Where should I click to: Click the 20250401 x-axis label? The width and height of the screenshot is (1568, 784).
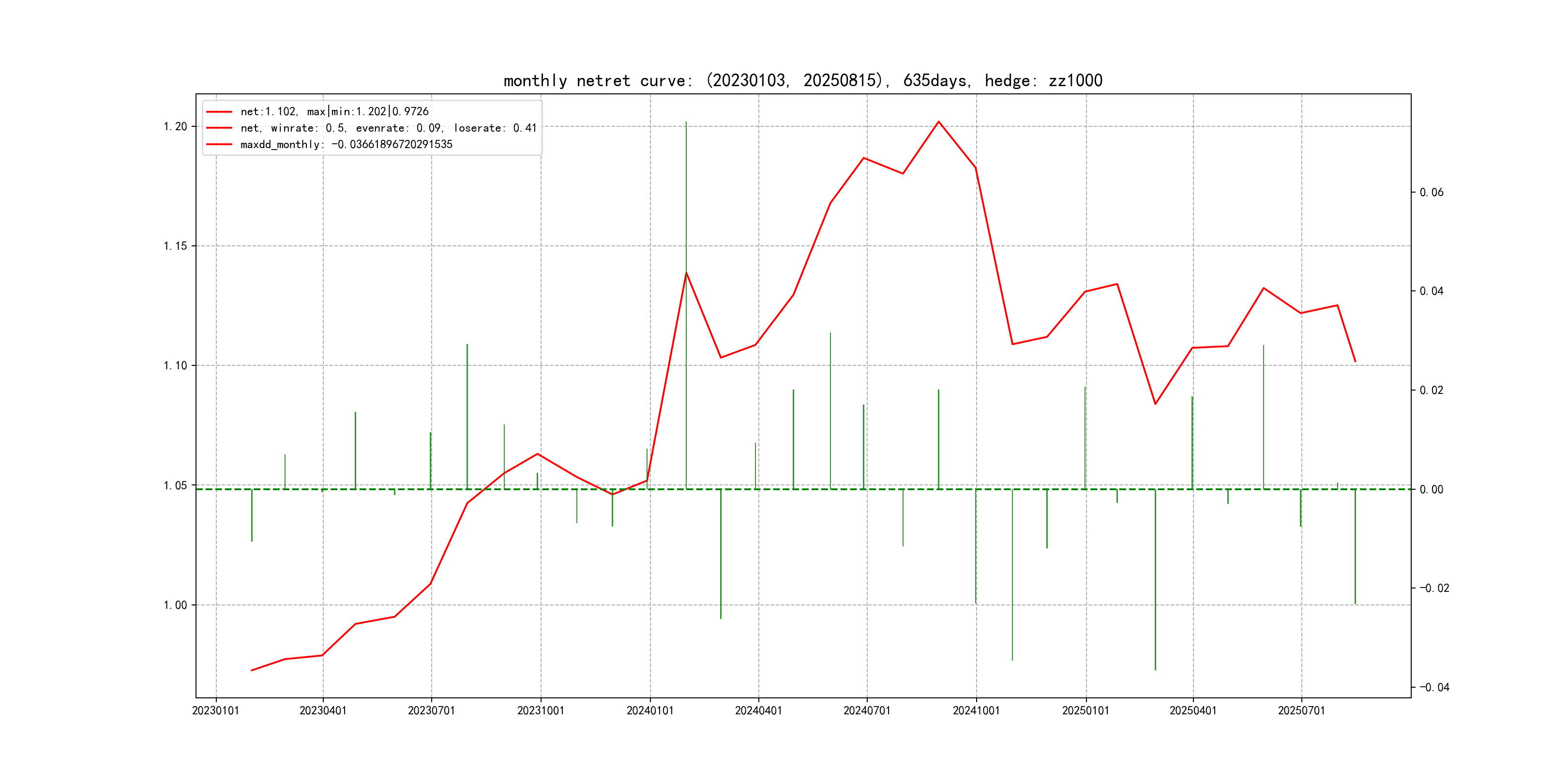(x=1192, y=710)
